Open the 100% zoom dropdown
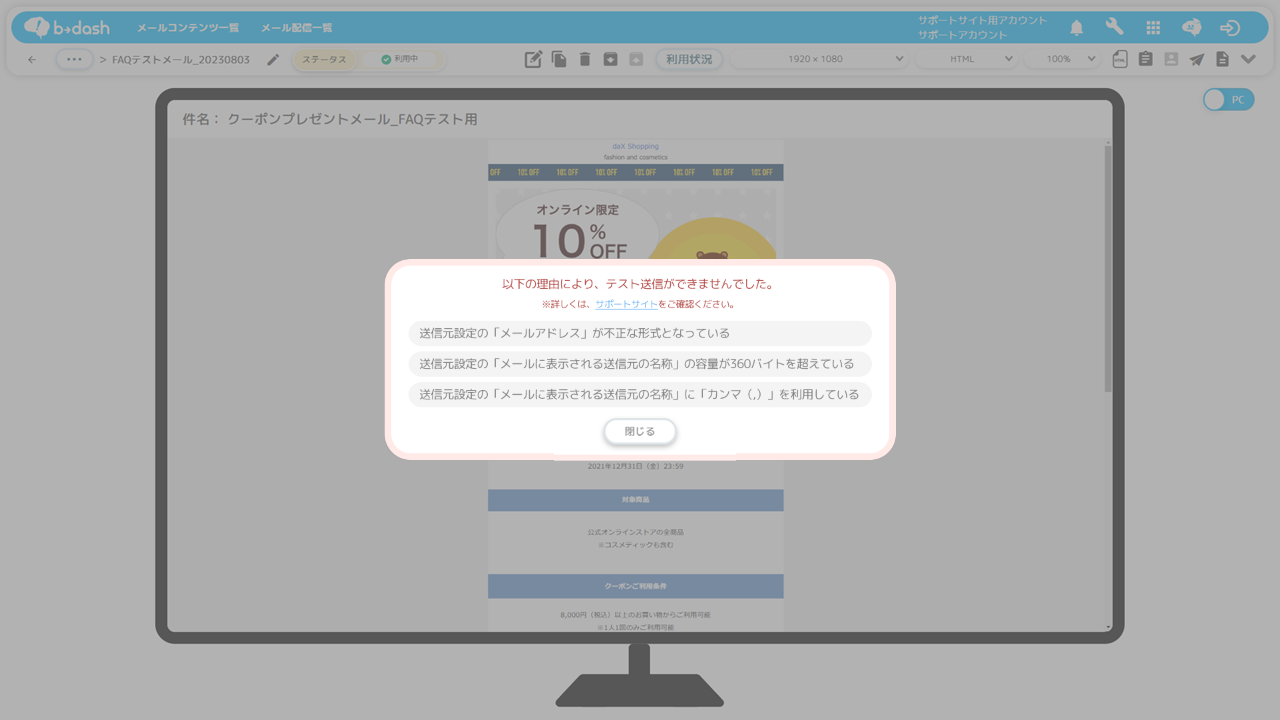 1063,59
